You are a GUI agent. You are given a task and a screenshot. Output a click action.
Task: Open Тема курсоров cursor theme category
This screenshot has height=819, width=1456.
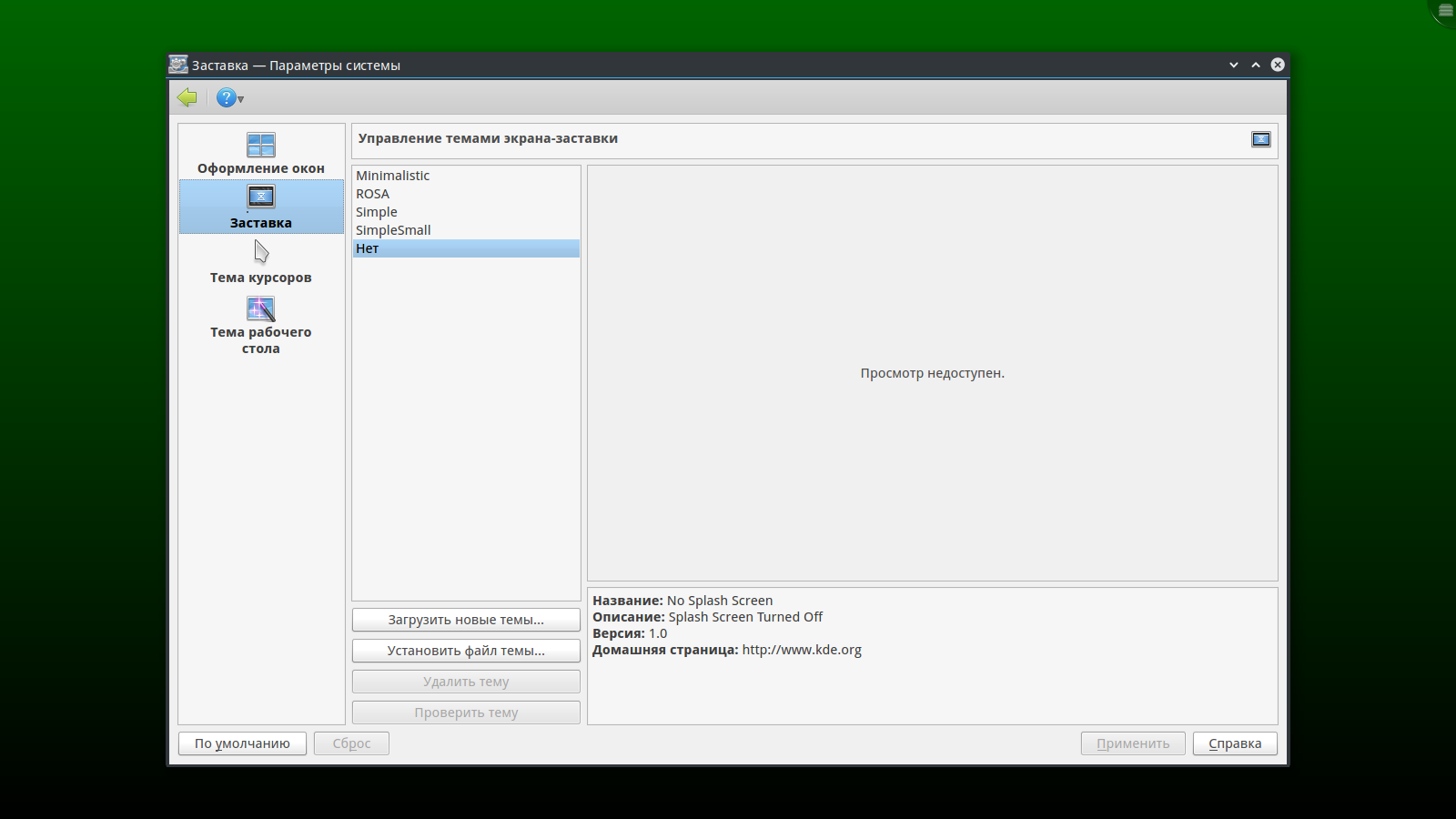pos(261,261)
